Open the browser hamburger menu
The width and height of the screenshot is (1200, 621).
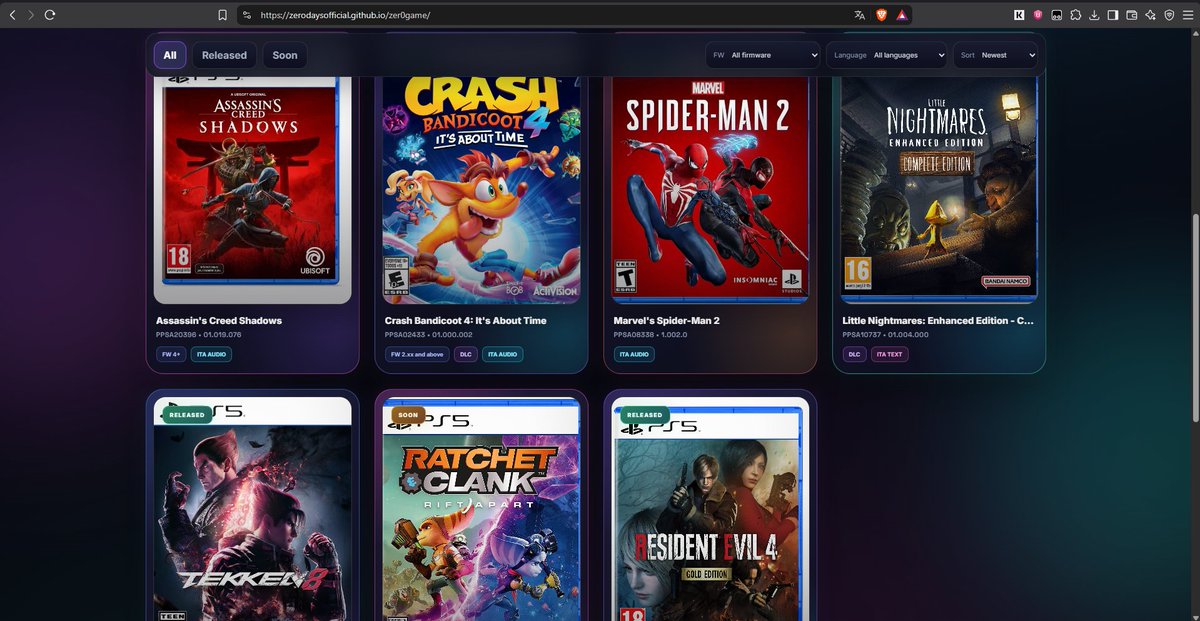pos(1188,15)
